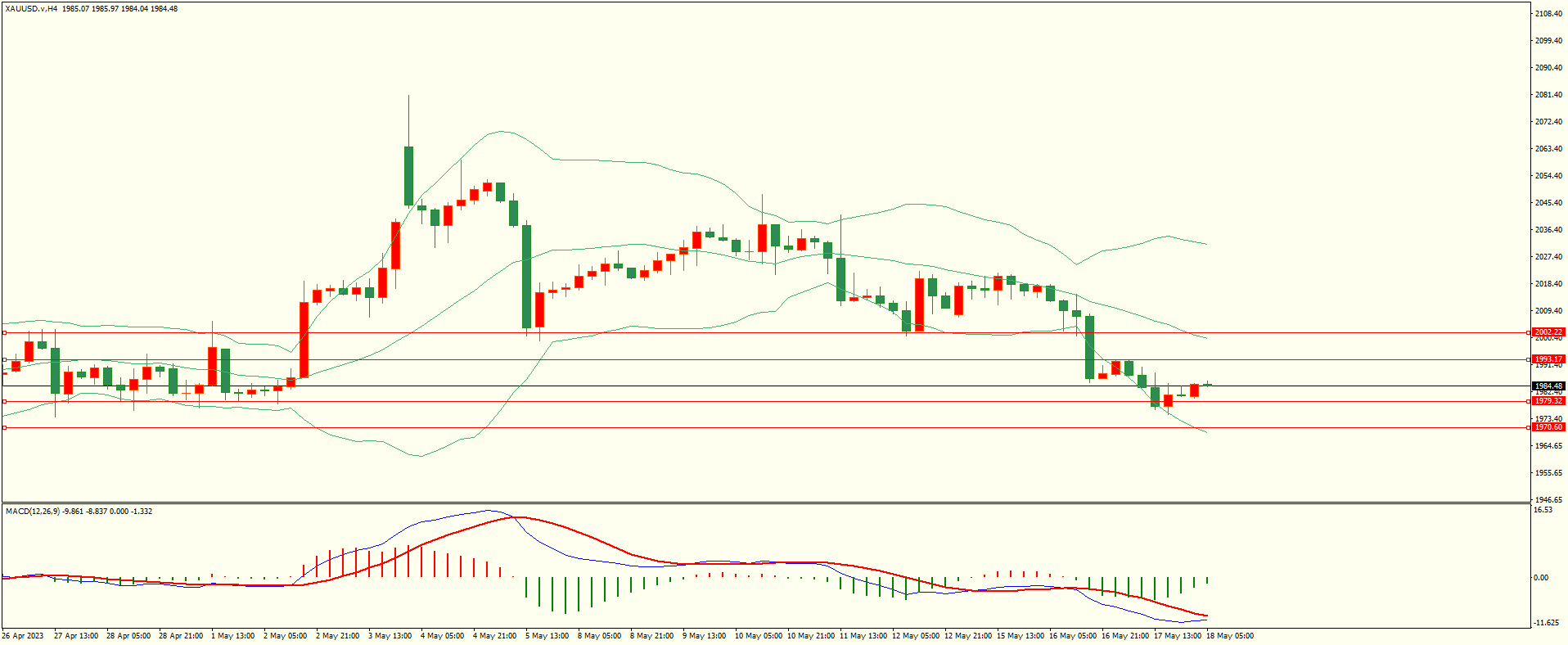Click the red 1979.32 price level tag
1568x645 pixels.
[1548, 401]
